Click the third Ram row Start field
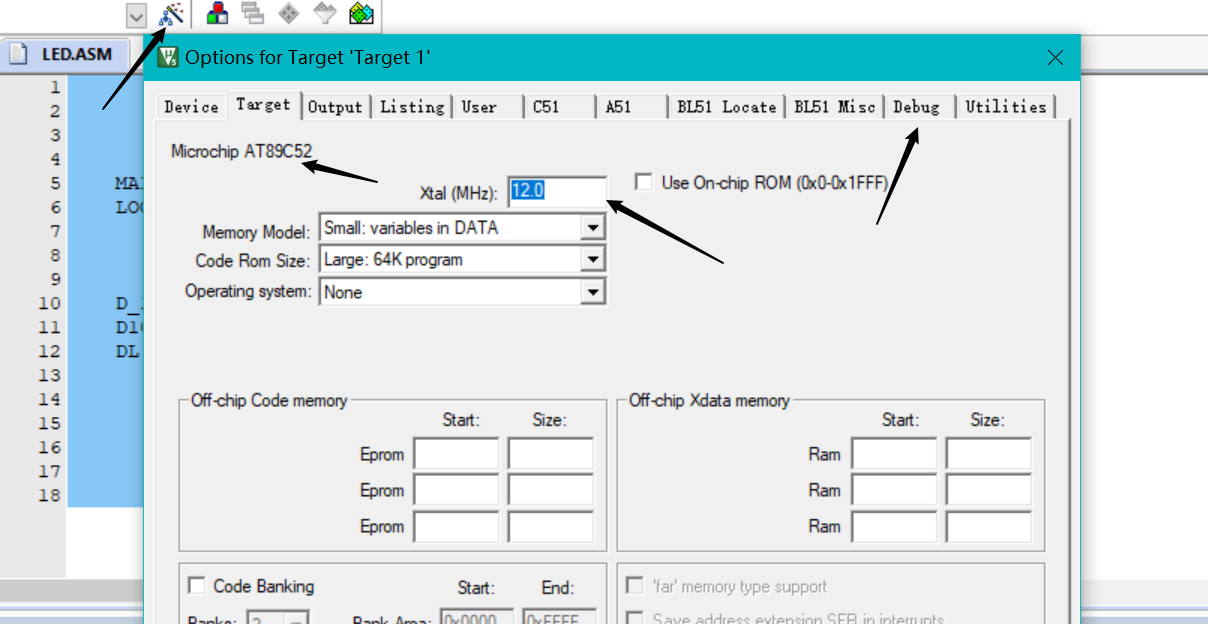The width and height of the screenshot is (1208, 624). pos(894,526)
